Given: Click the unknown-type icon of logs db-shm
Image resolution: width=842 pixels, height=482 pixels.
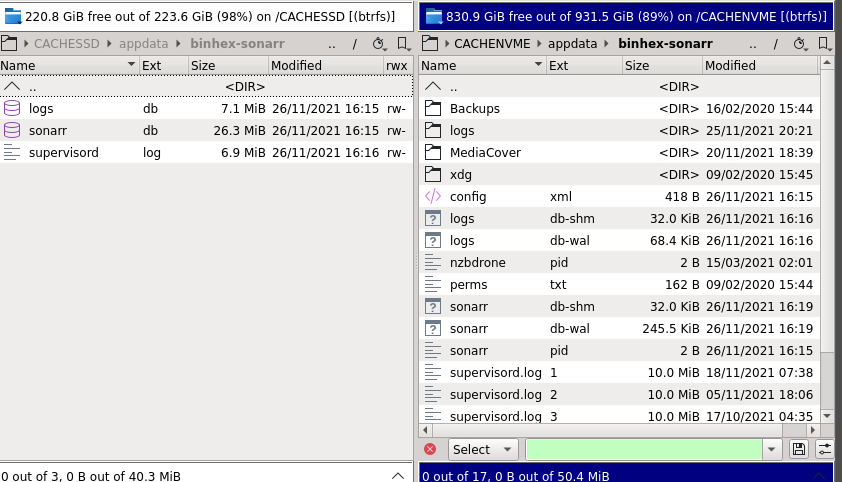Looking at the screenshot, I should (x=433, y=218).
